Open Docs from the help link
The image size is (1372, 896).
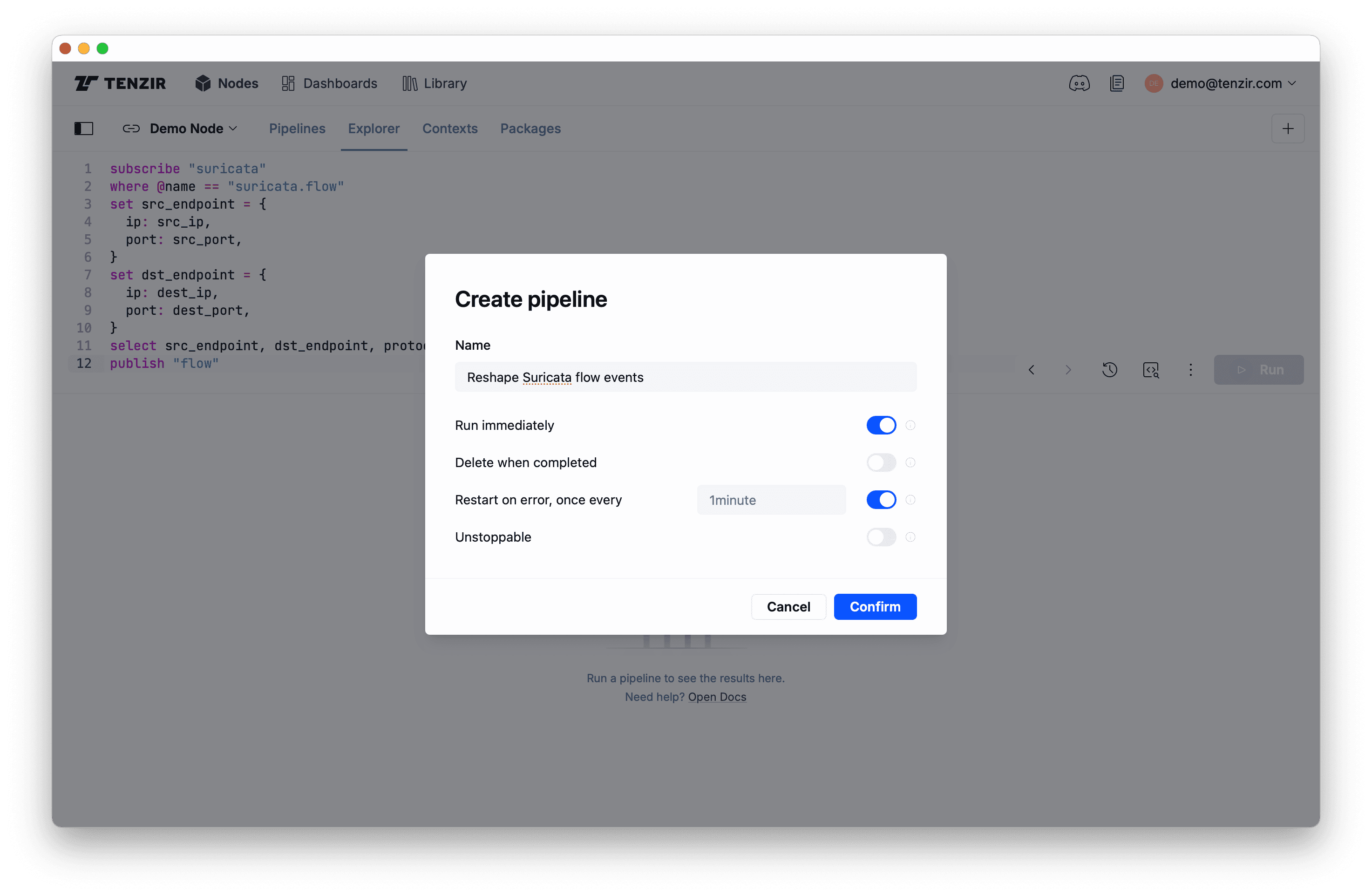(x=717, y=697)
